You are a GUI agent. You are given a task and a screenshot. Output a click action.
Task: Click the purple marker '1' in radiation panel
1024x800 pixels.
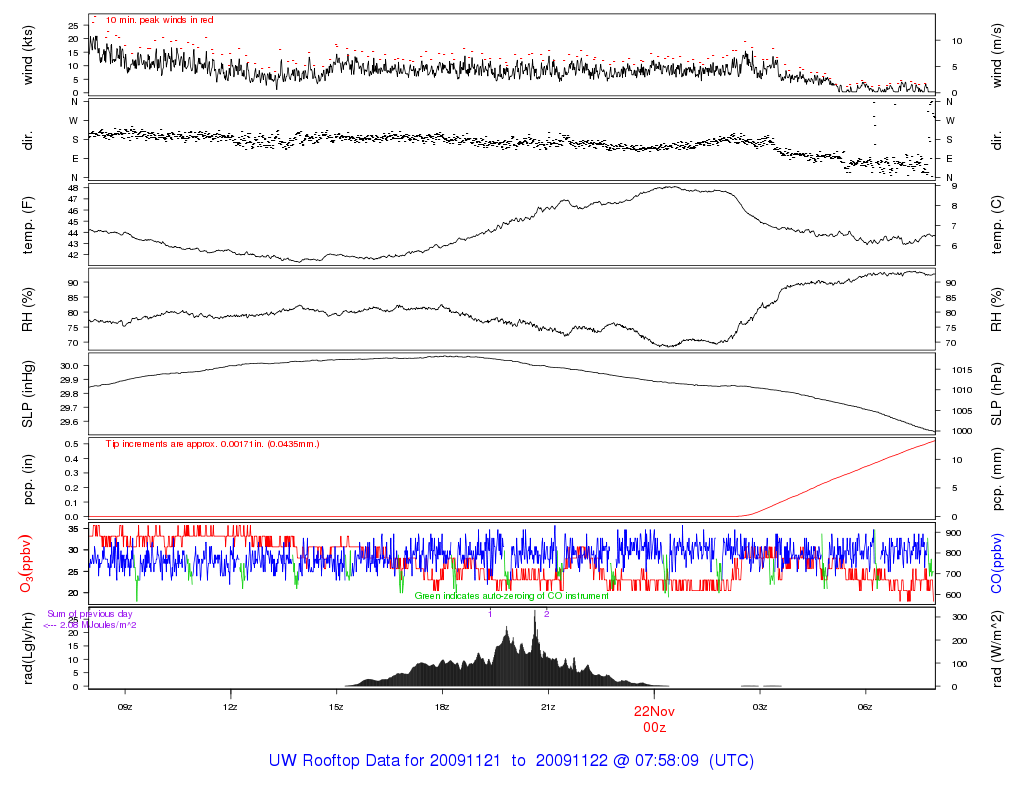point(490,614)
